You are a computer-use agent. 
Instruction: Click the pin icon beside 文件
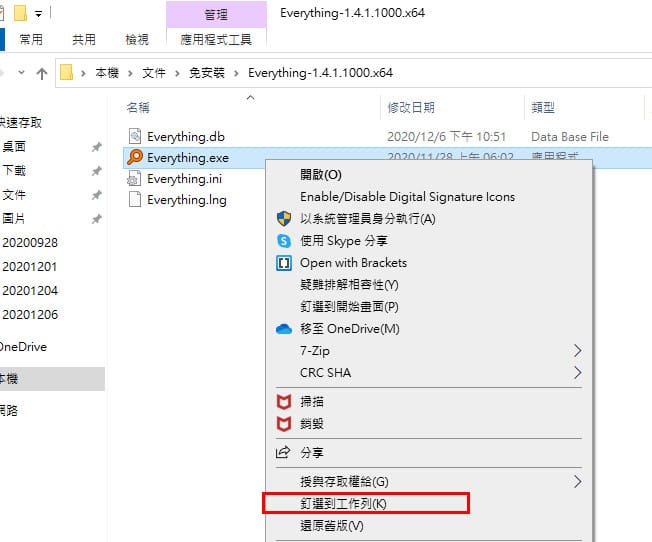click(x=96, y=195)
